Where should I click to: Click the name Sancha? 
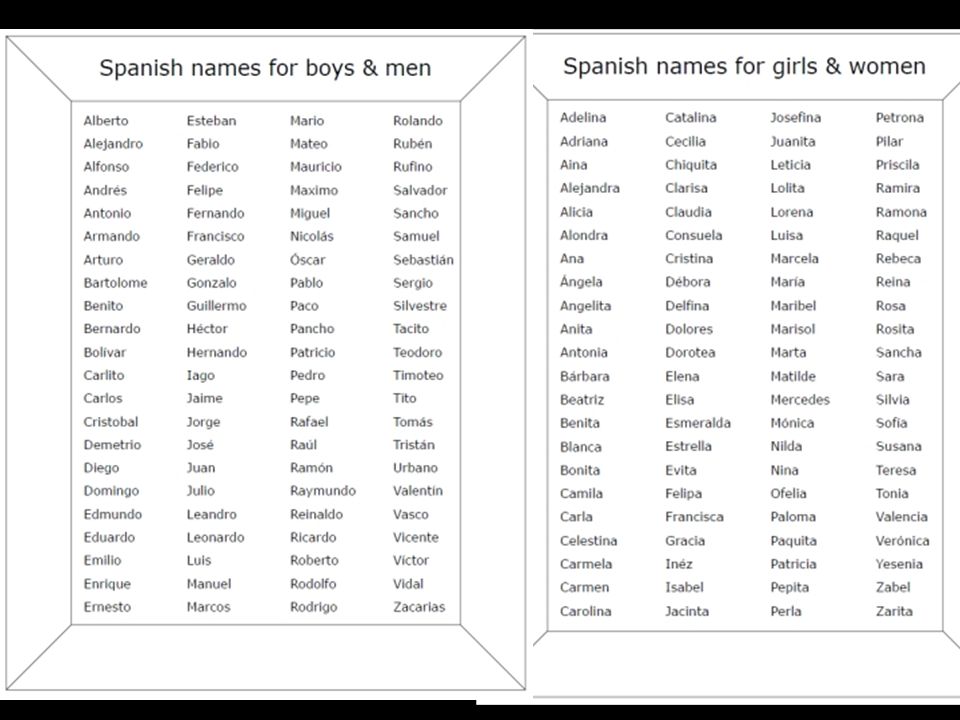tap(899, 353)
